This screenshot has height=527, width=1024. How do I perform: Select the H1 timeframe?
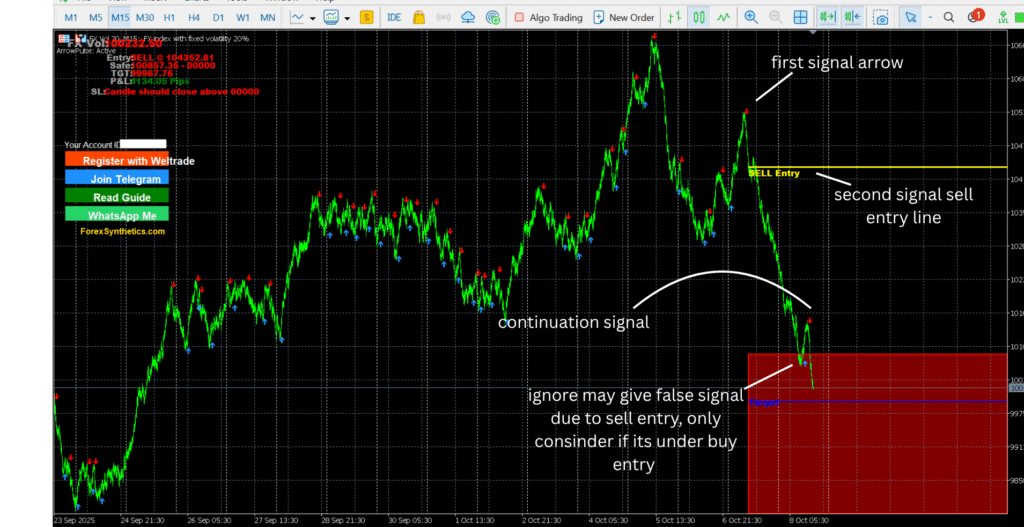tap(169, 17)
